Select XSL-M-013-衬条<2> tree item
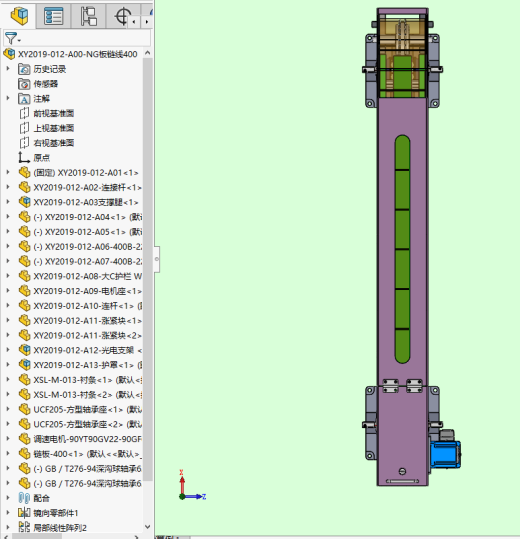This screenshot has height=539, width=520. point(88,395)
